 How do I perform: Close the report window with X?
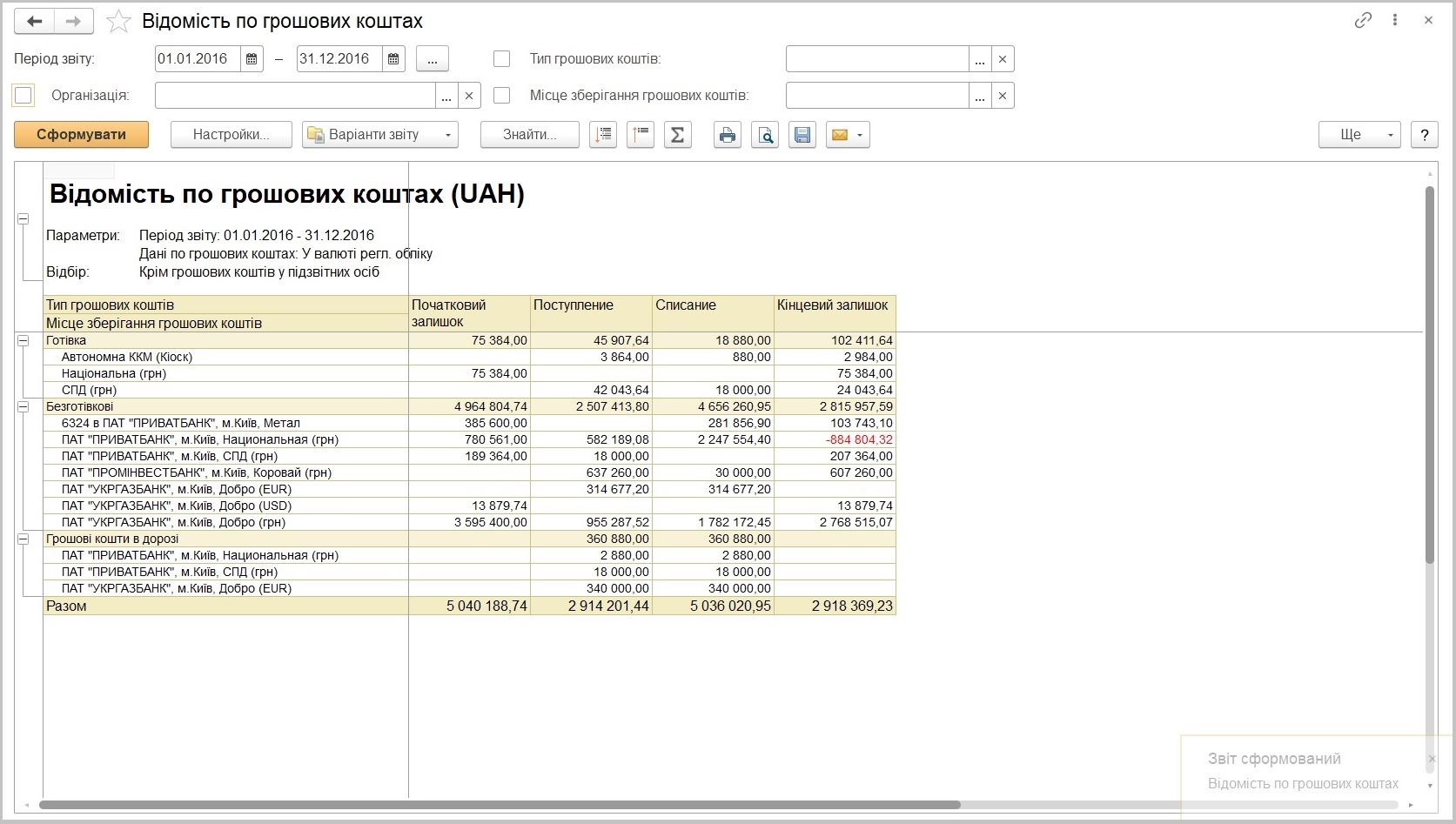(x=1428, y=20)
